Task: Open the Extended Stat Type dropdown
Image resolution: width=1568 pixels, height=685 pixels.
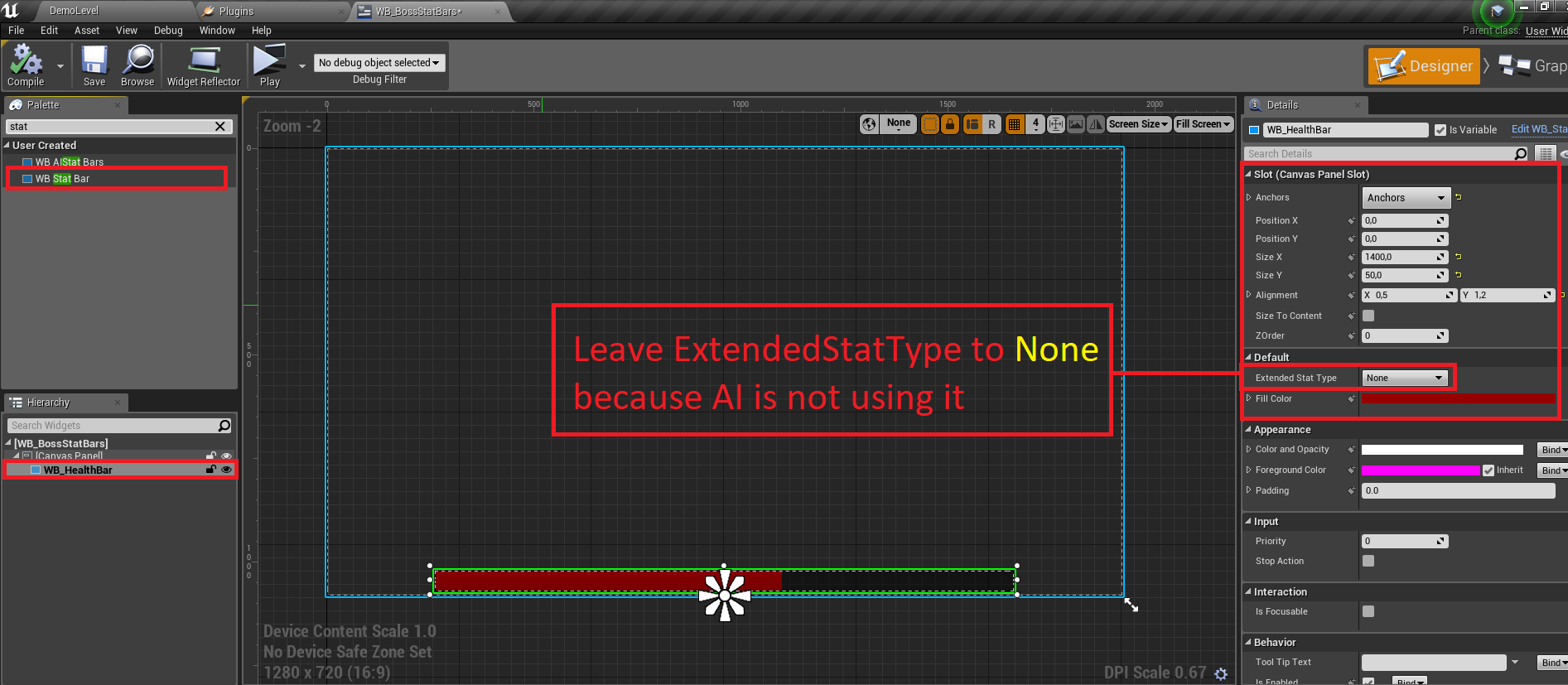Action: pyautogui.click(x=1406, y=378)
